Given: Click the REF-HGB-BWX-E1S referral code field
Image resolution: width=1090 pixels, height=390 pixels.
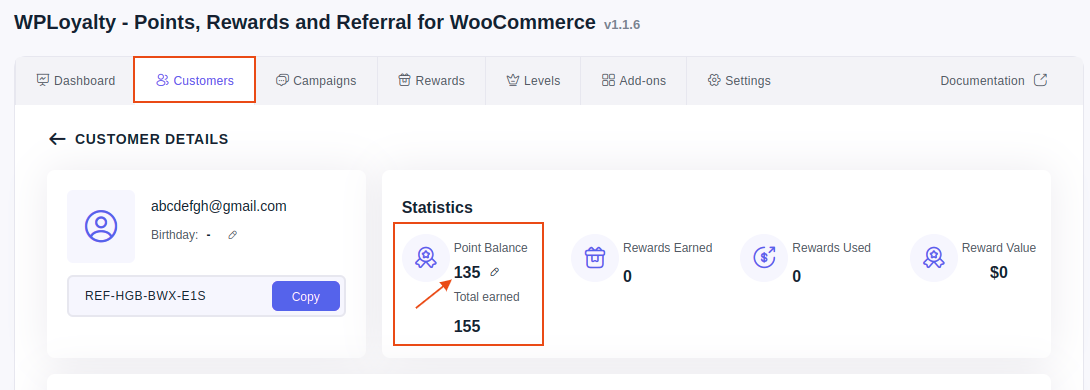Looking at the screenshot, I should (206, 296).
